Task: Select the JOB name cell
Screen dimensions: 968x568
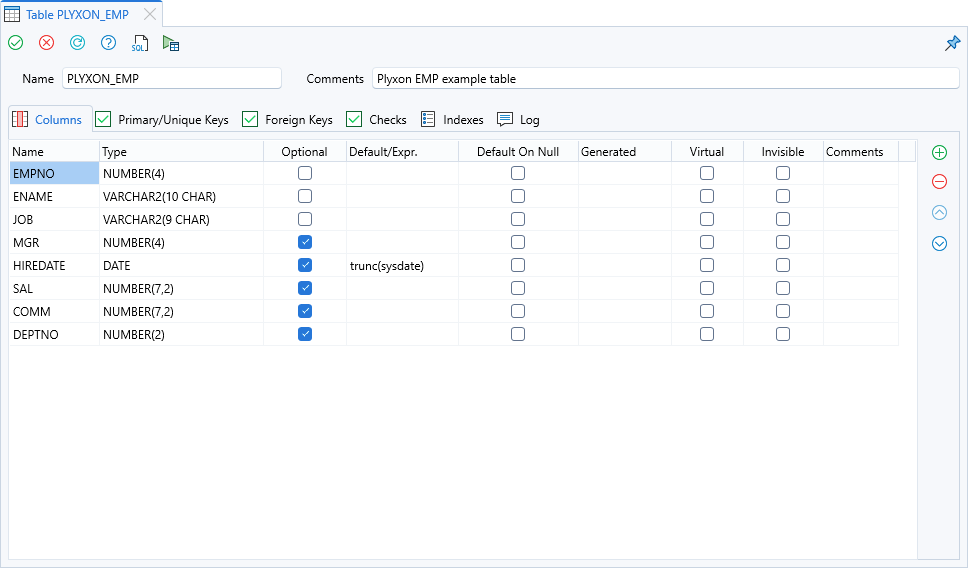Action: pyautogui.click(x=54, y=219)
